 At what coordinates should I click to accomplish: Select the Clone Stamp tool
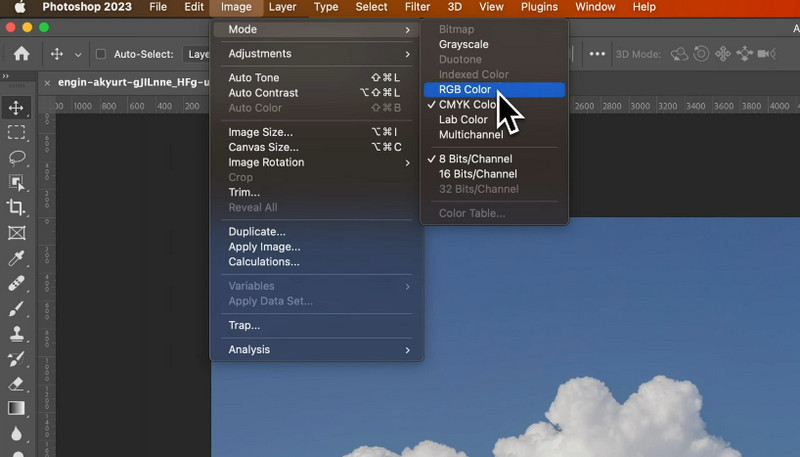(x=16, y=334)
